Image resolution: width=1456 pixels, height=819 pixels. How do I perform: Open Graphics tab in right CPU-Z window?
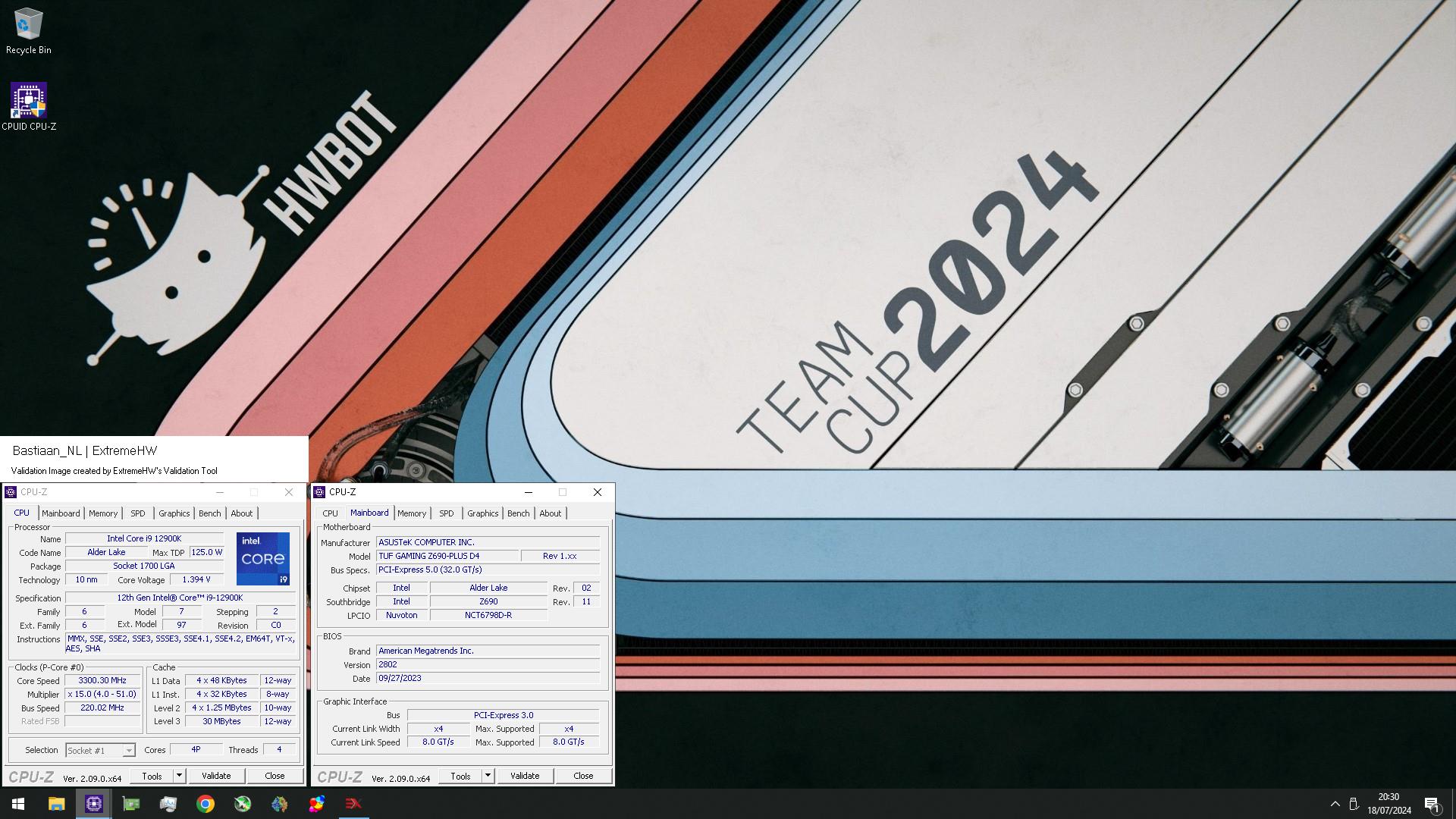482,513
